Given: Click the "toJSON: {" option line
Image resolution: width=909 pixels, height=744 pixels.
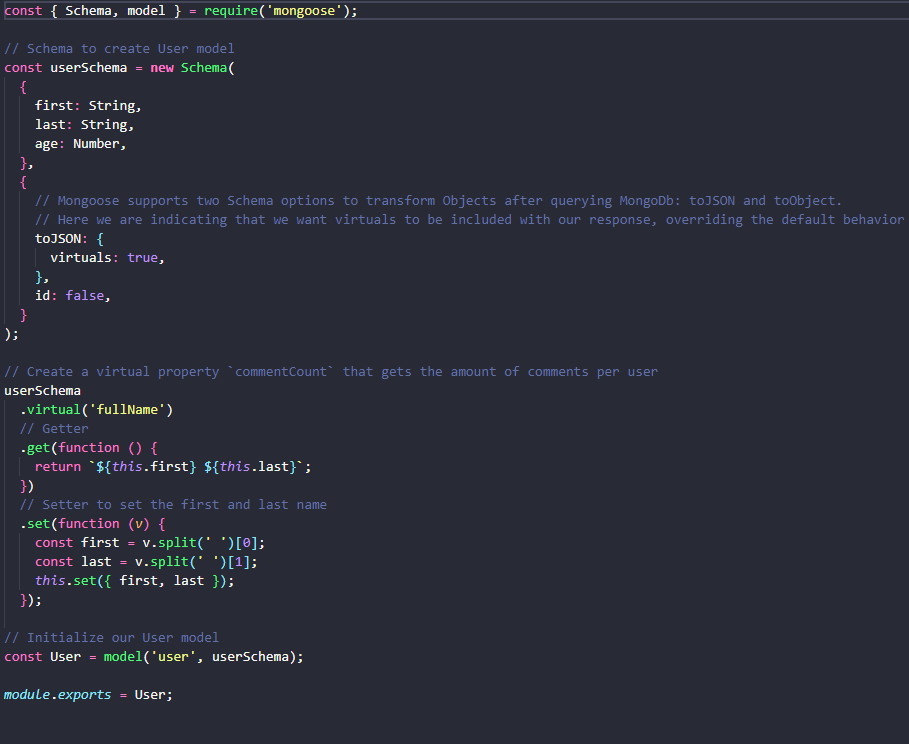Looking at the screenshot, I should [x=69, y=239].
